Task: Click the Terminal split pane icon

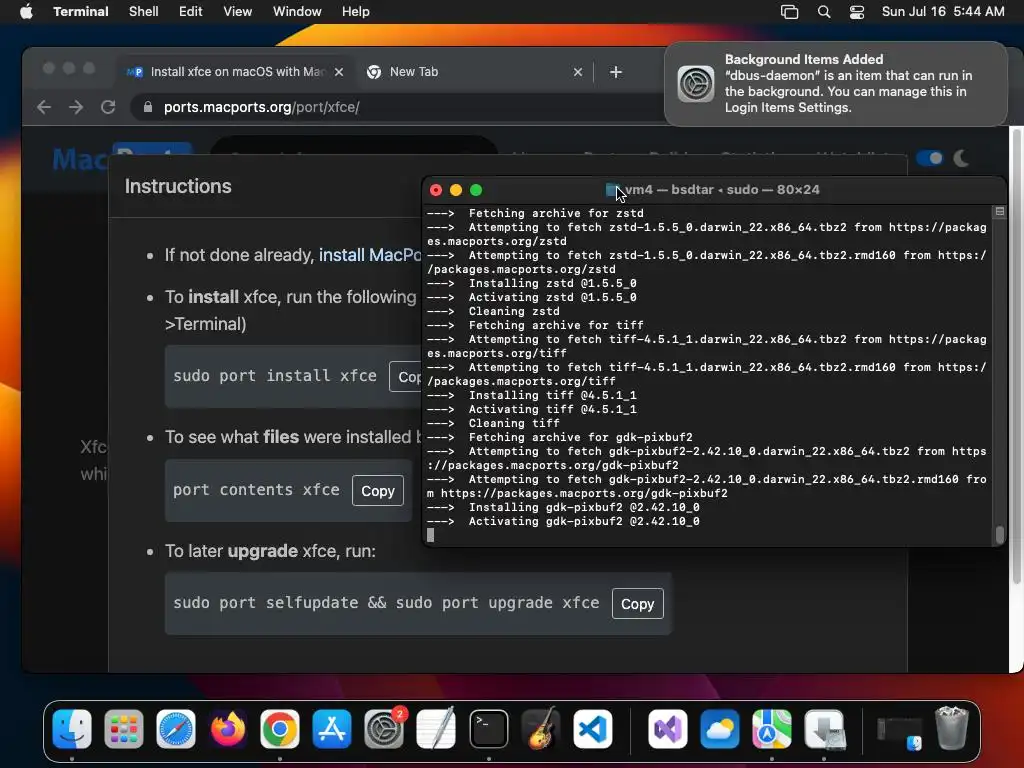Action: click(x=999, y=212)
